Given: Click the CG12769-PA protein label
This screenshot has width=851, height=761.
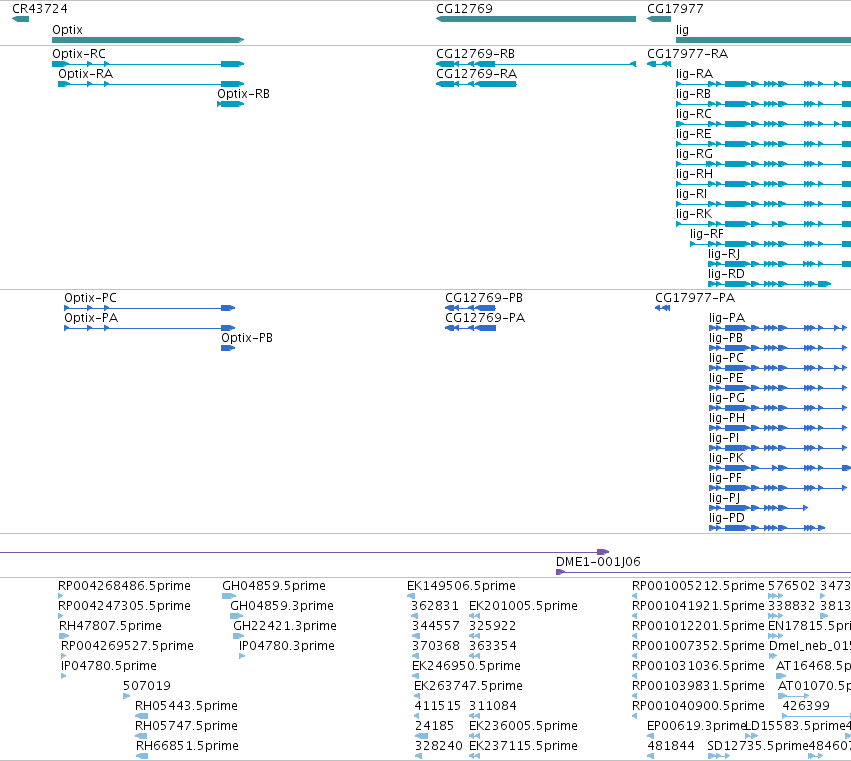Looking at the screenshot, I should coord(485,318).
